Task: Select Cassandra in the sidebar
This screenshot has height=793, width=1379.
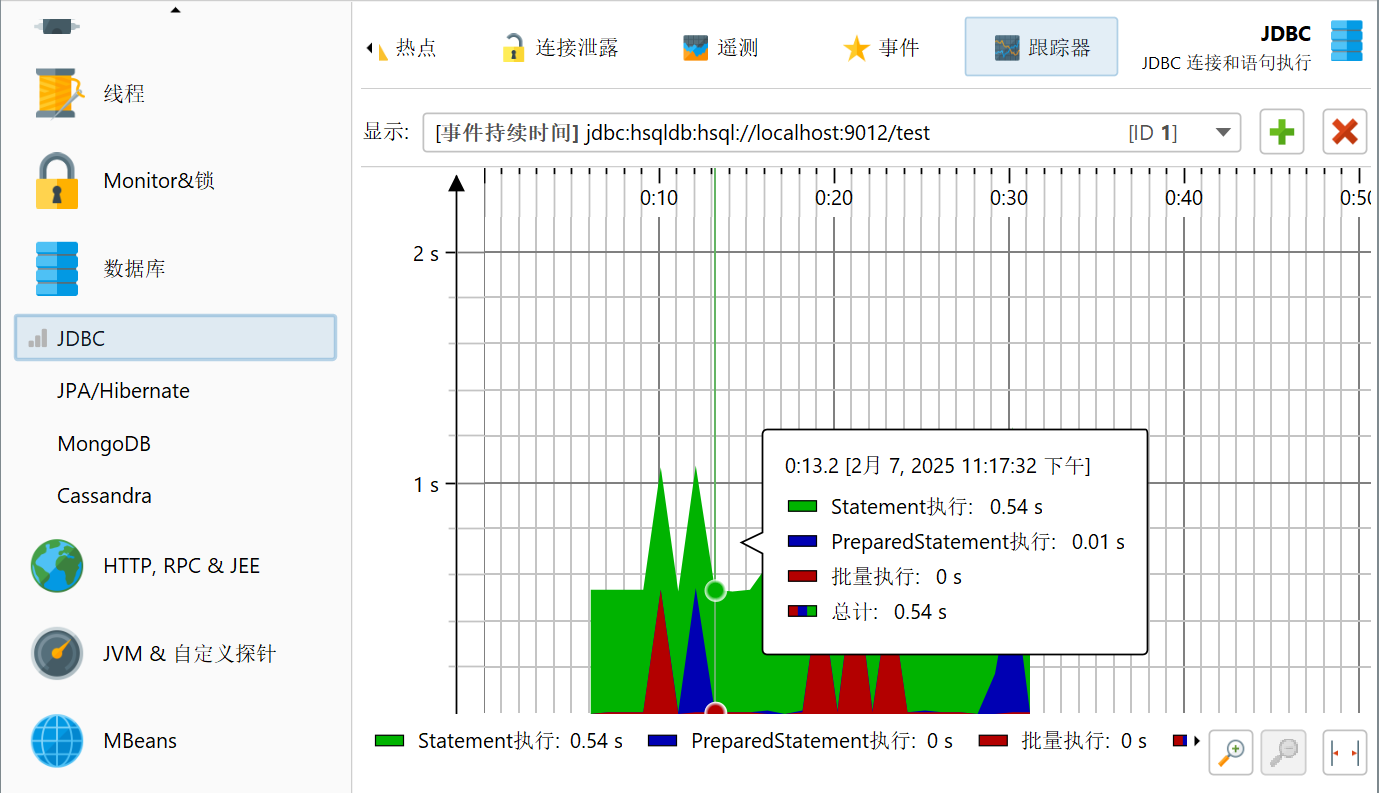Action: click(x=104, y=496)
